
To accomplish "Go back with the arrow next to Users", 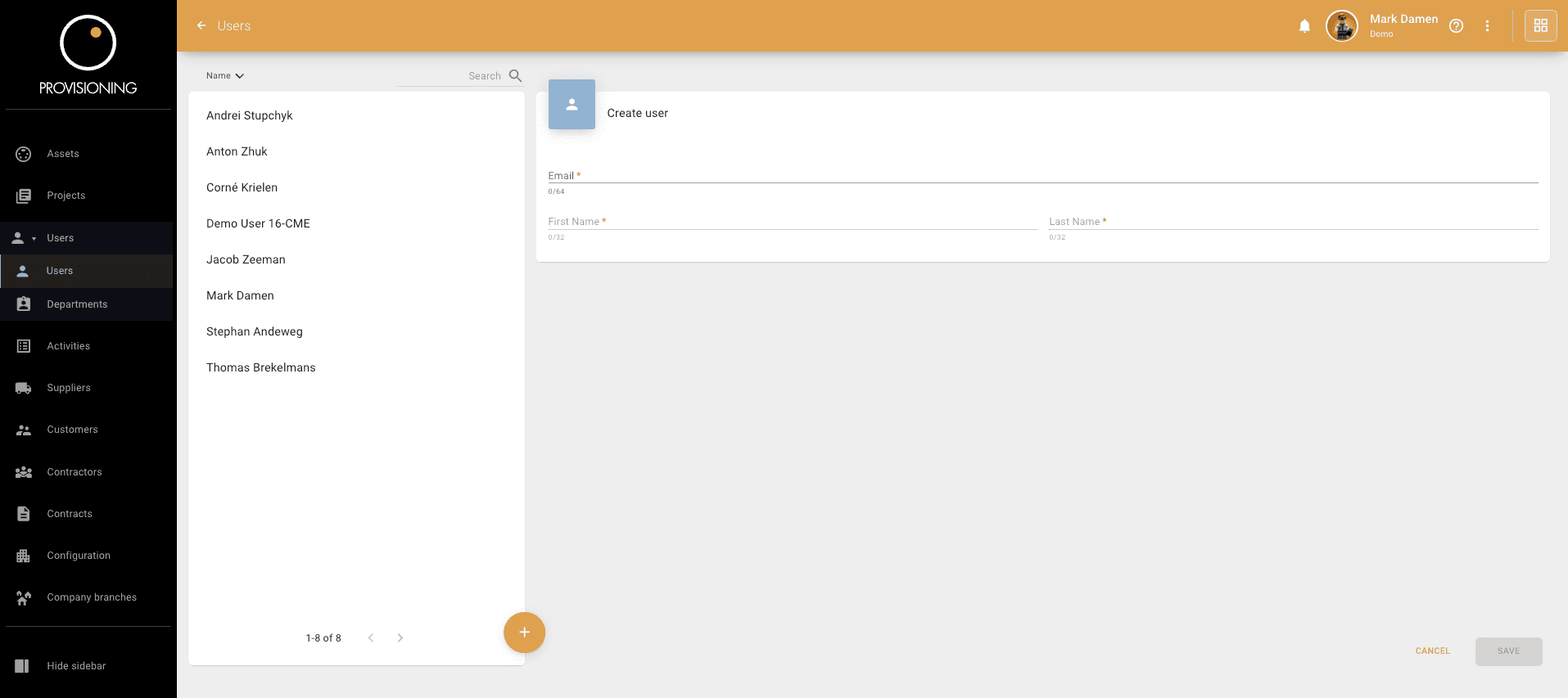I will (x=201, y=25).
